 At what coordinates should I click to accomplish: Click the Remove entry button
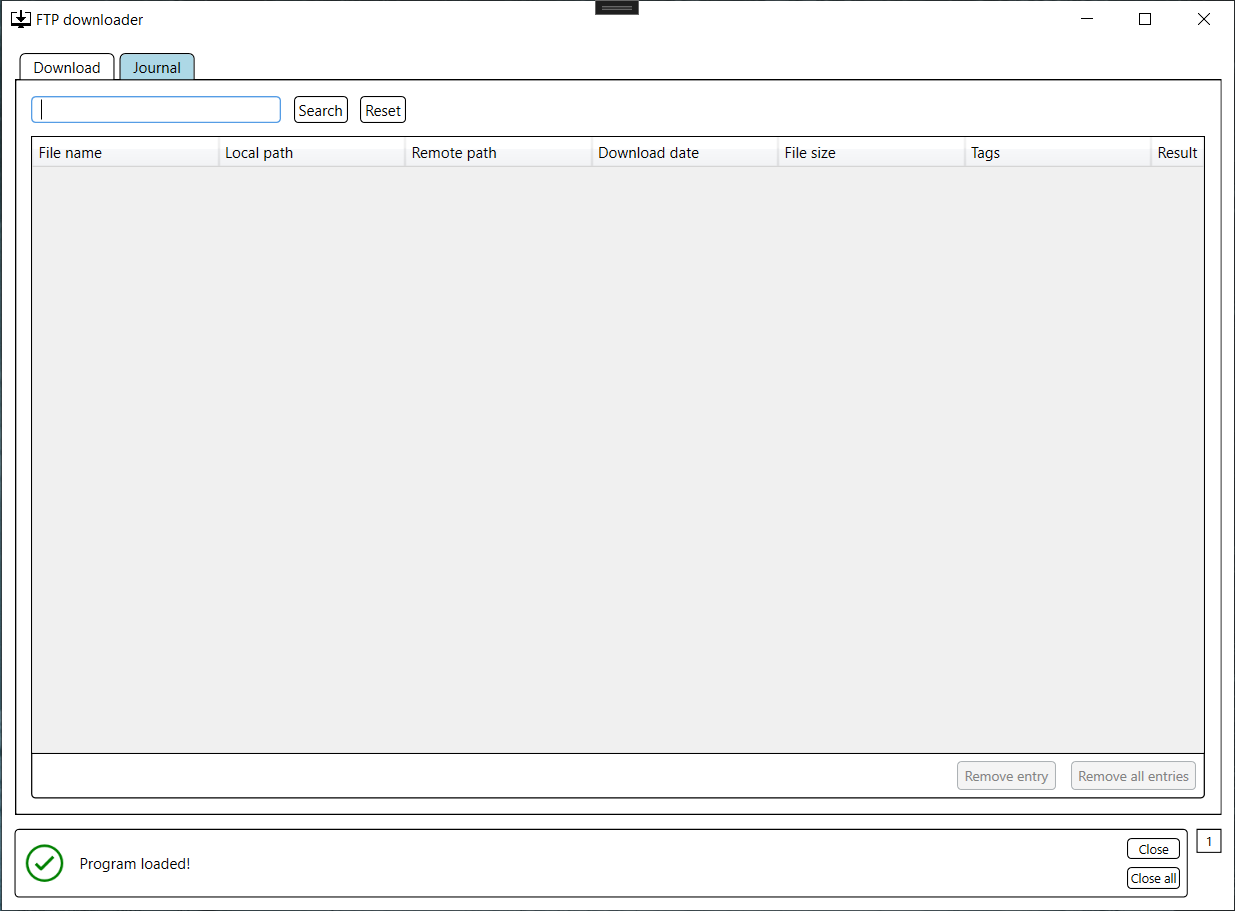(x=1006, y=775)
